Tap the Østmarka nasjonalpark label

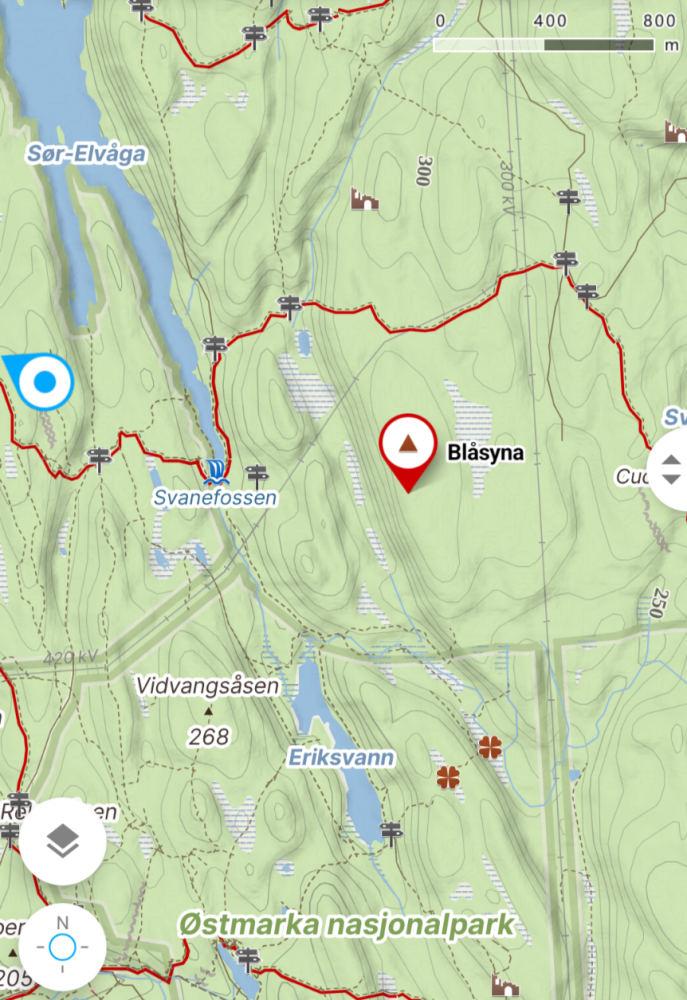tap(346, 925)
